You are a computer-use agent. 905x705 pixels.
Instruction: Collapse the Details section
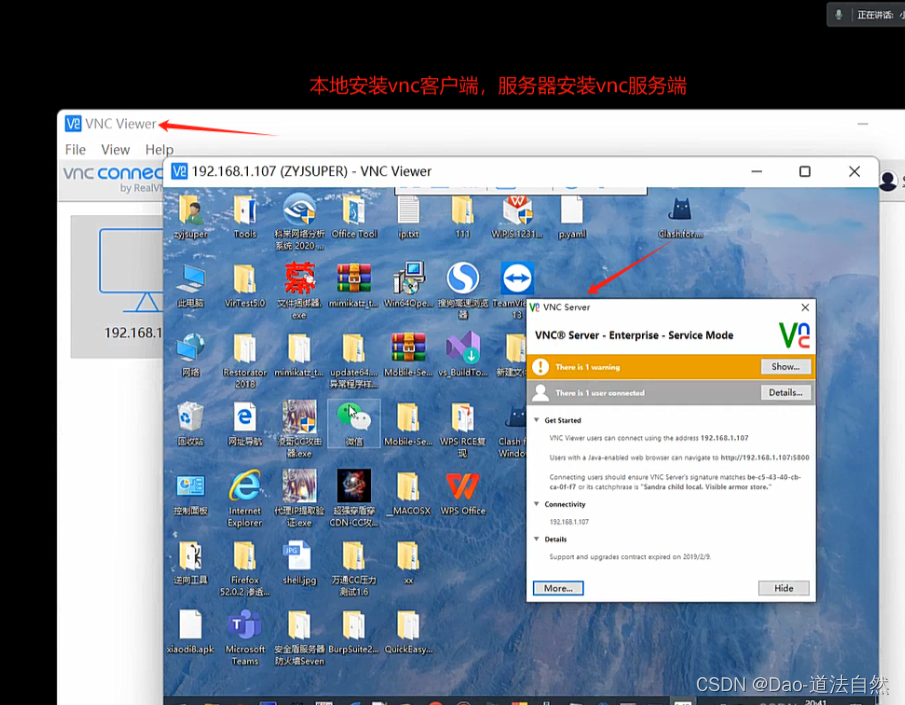(x=537, y=539)
